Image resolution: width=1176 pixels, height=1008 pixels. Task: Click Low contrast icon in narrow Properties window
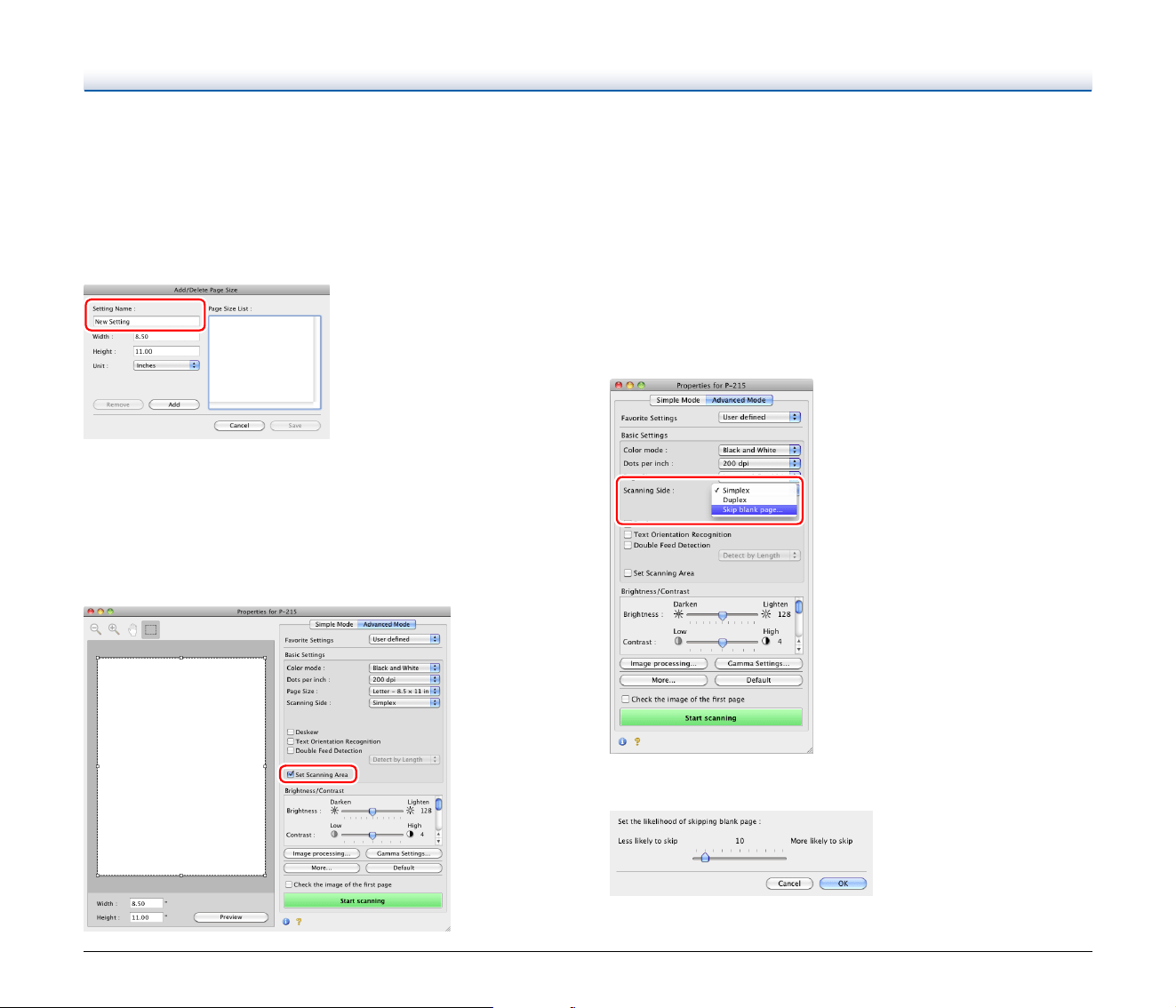678,641
